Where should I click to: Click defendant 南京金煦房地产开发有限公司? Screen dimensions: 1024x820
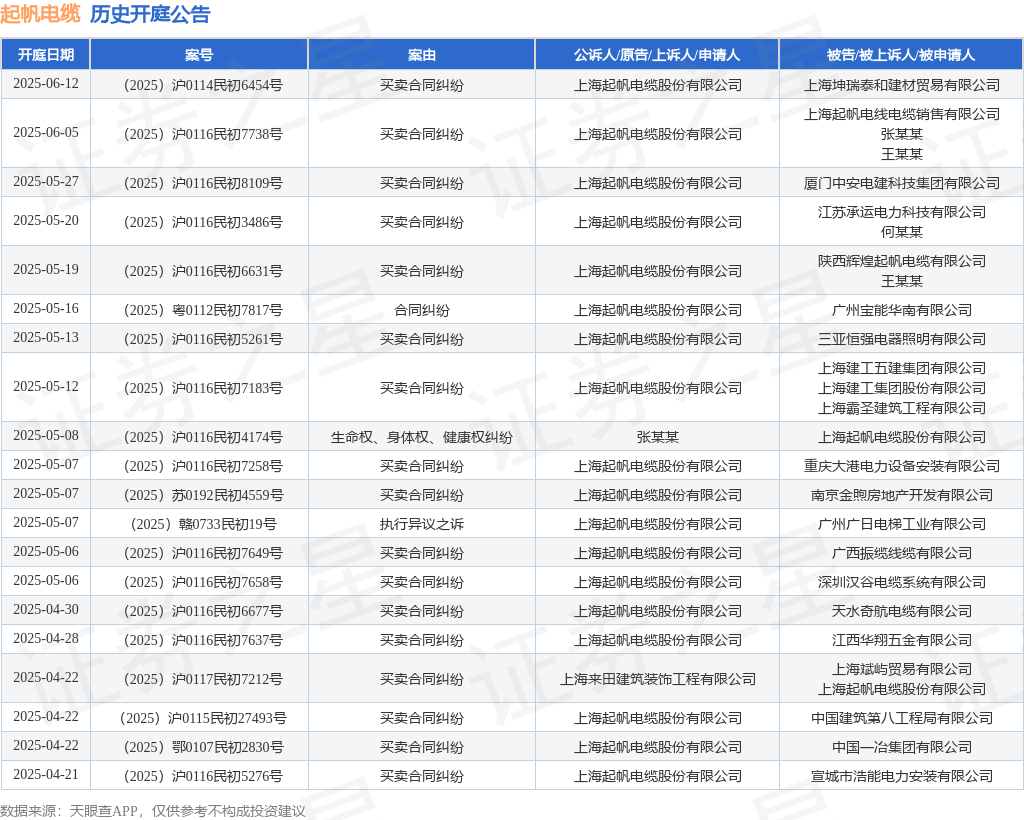tap(902, 495)
